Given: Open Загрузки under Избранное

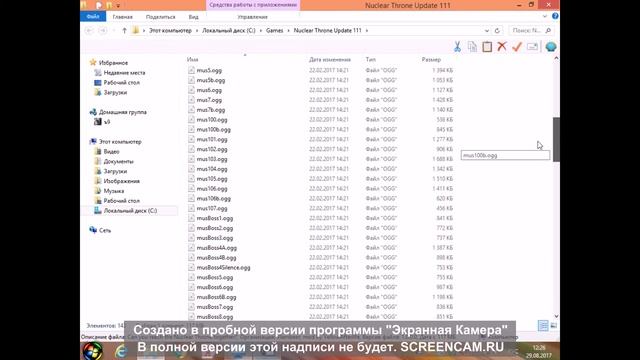Looking at the screenshot, I should [115, 93].
